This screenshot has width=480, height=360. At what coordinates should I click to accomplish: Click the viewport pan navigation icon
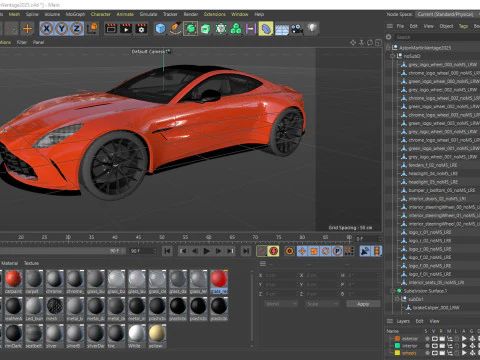tap(353, 43)
